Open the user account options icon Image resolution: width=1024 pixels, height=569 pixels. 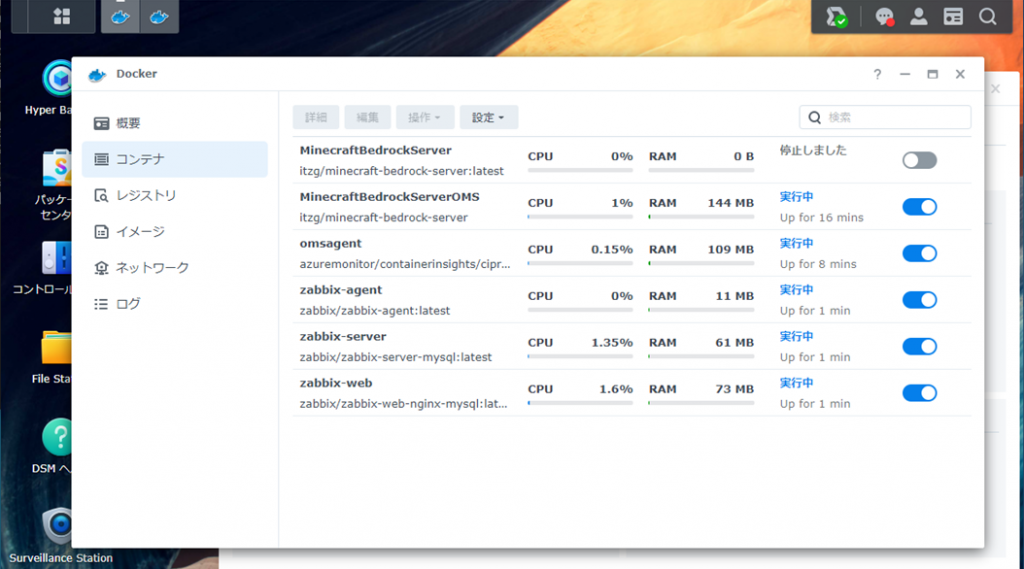pos(919,16)
